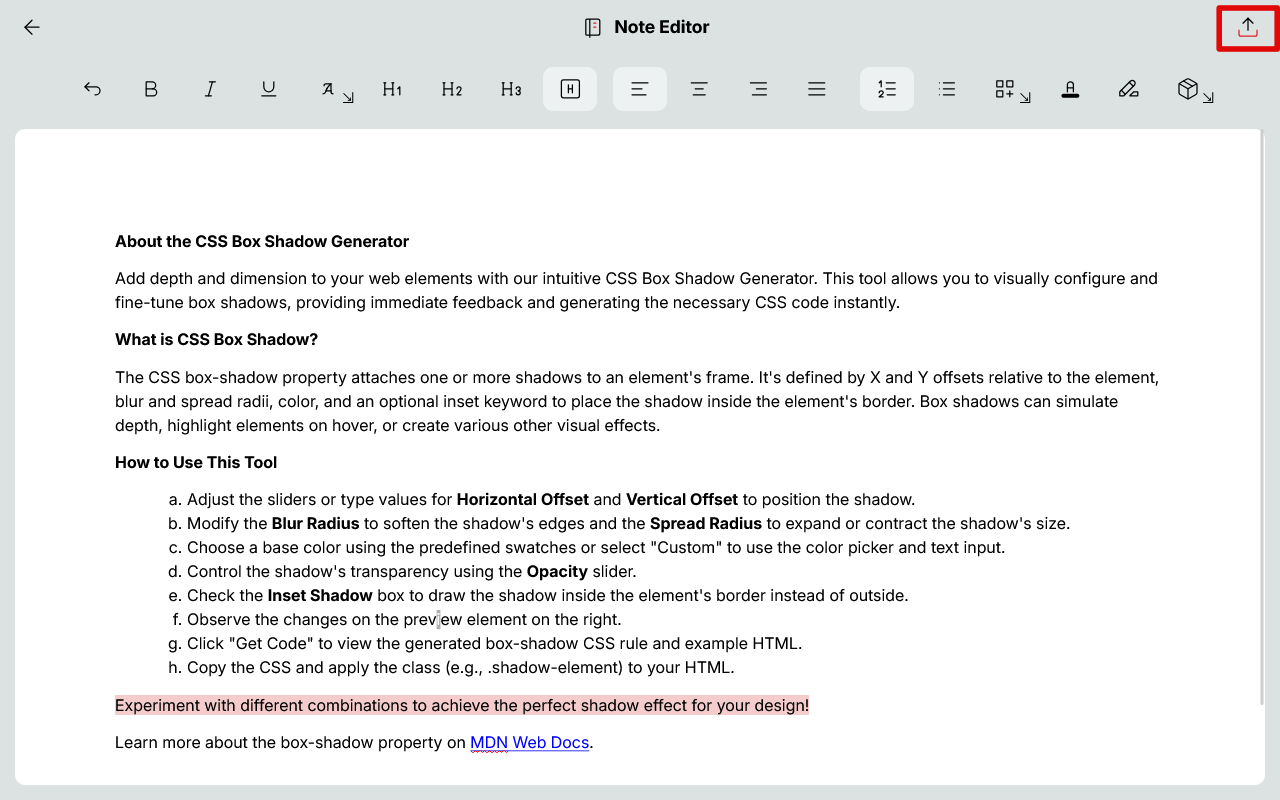The height and width of the screenshot is (800, 1280).
Task: Expand the font style options dropdown
Action: 336,90
